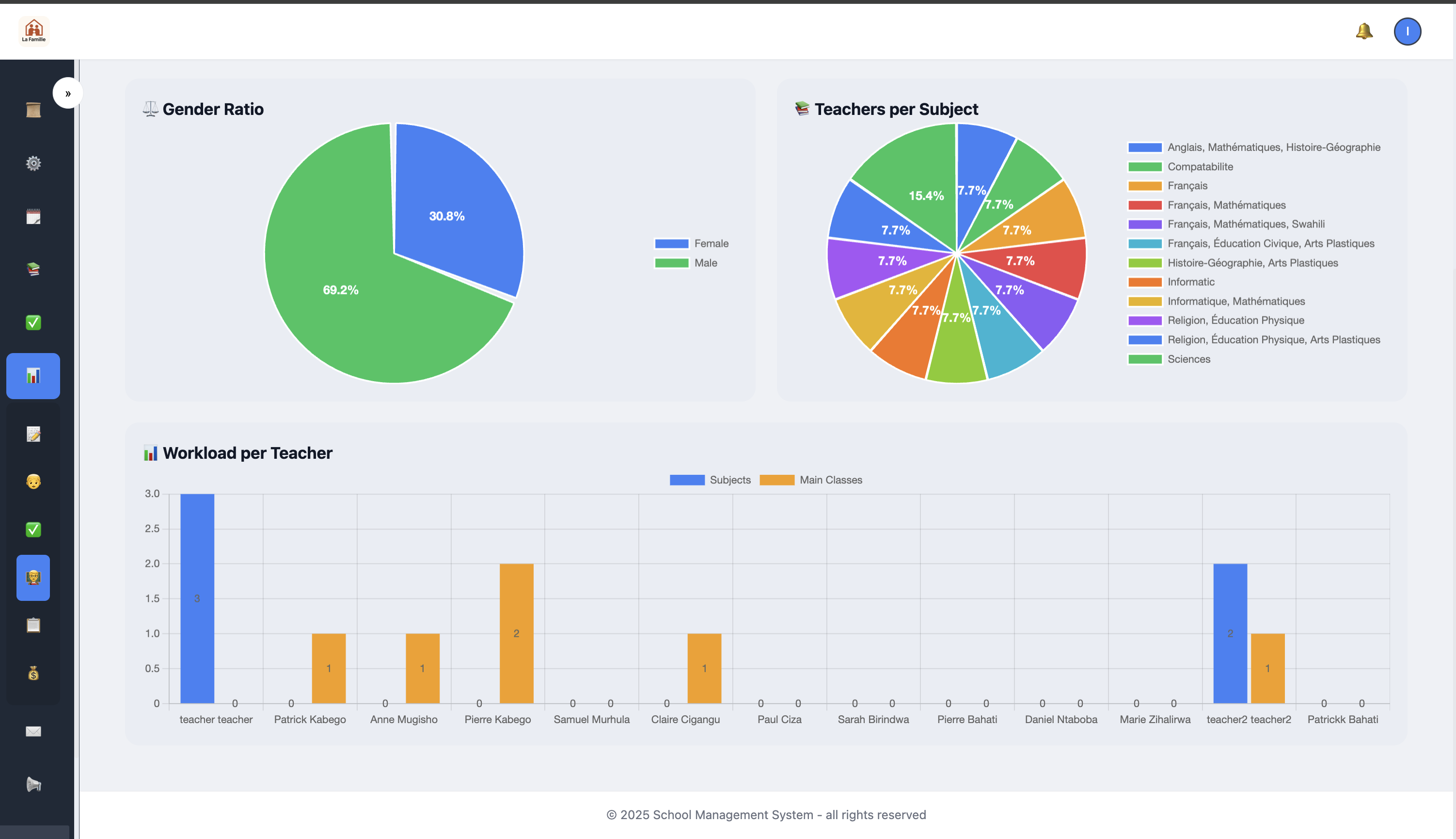Toggle the Informatic legend entry
The image size is (1456, 839).
click(1171, 282)
